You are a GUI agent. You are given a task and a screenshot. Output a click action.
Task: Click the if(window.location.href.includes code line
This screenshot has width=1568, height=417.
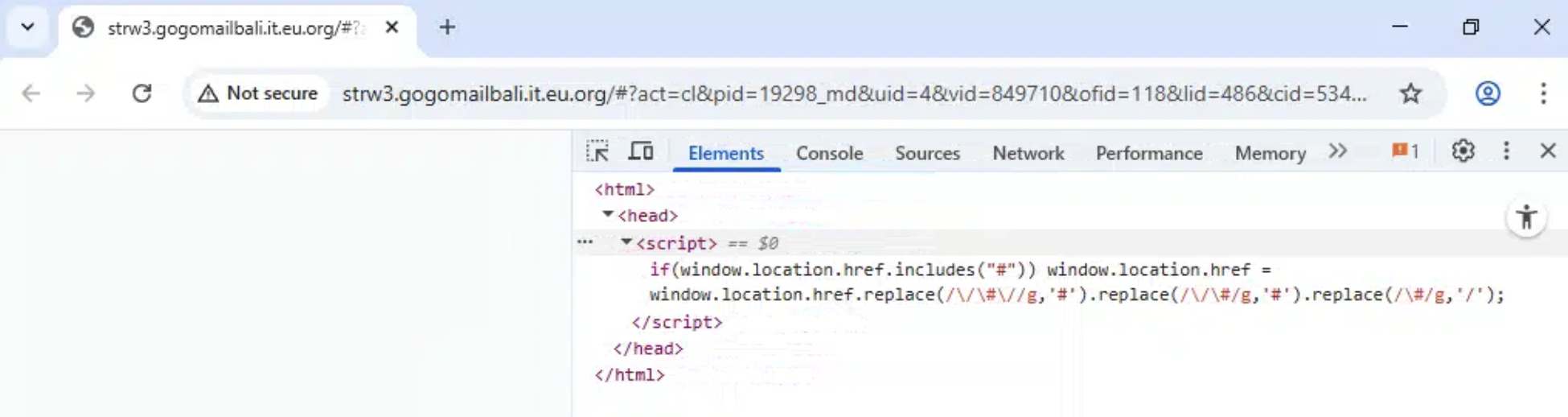click(x=960, y=270)
